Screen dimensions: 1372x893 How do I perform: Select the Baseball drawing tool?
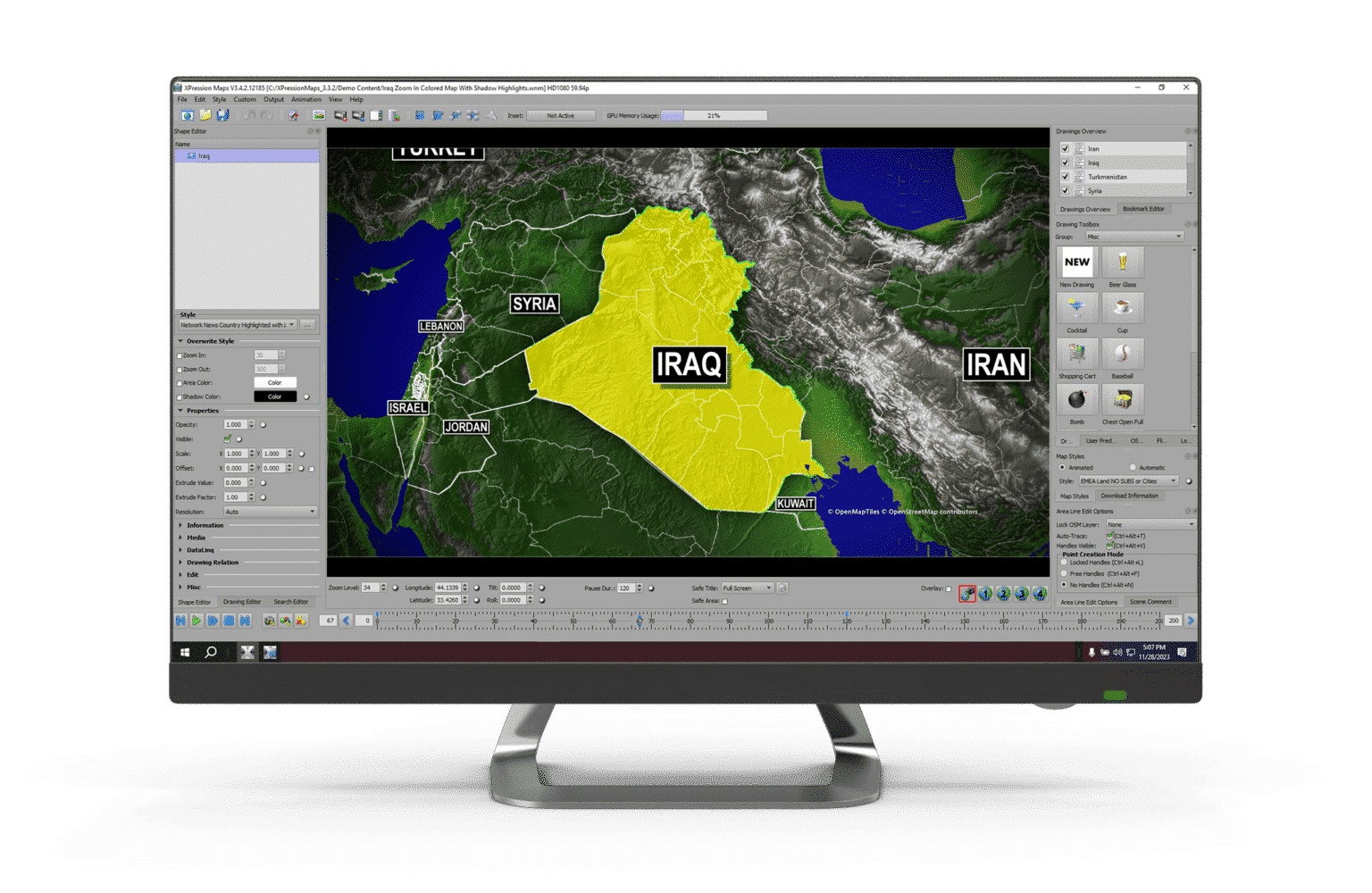coord(1123,354)
